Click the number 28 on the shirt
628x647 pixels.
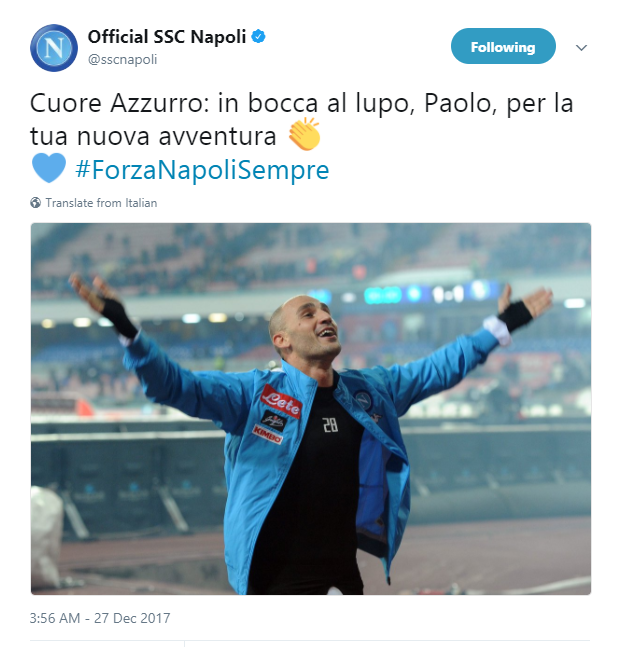coord(331,425)
